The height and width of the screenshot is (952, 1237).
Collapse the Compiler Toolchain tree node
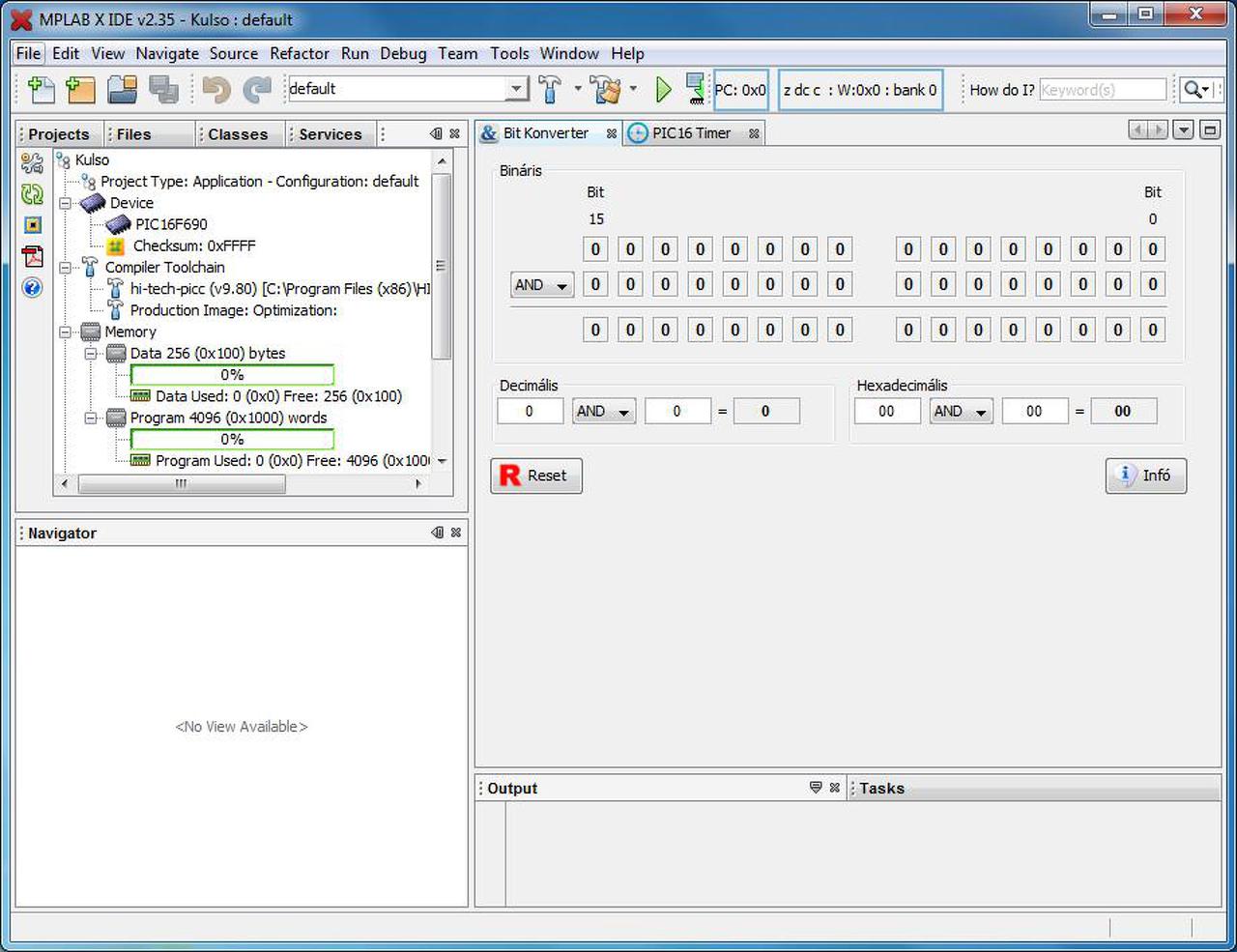66,268
